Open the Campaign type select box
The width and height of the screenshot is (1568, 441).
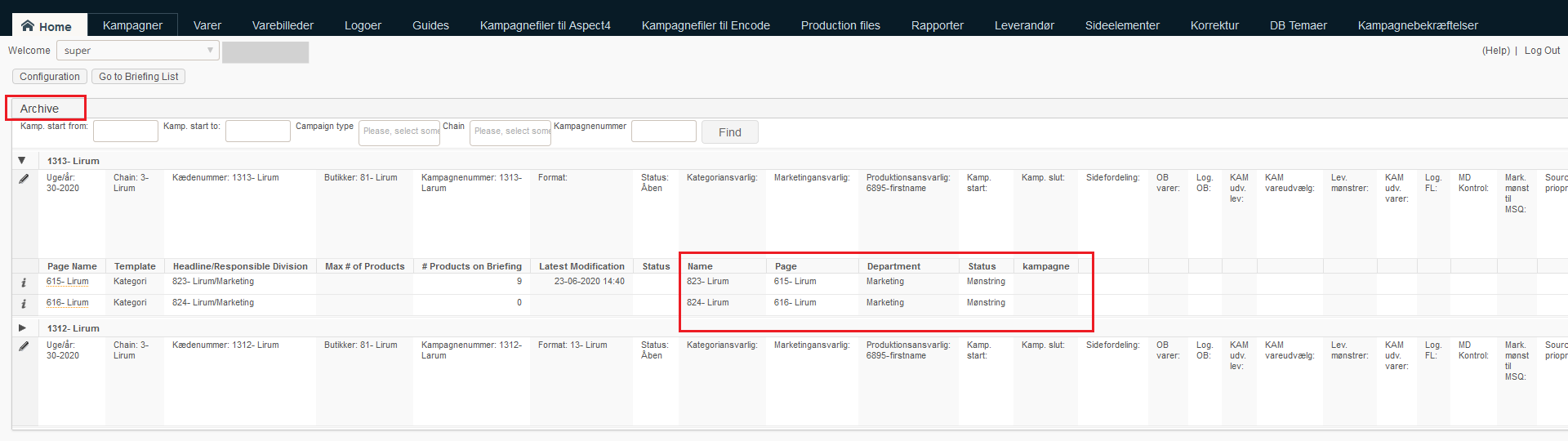(399, 132)
